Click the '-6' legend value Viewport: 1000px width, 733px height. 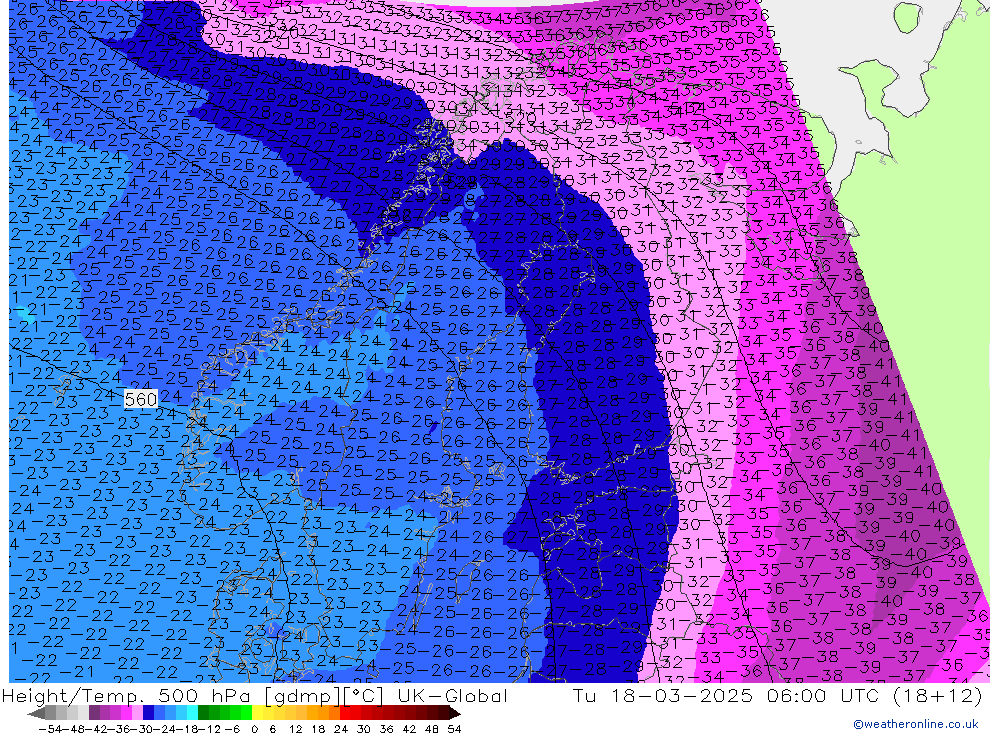click(x=232, y=729)
